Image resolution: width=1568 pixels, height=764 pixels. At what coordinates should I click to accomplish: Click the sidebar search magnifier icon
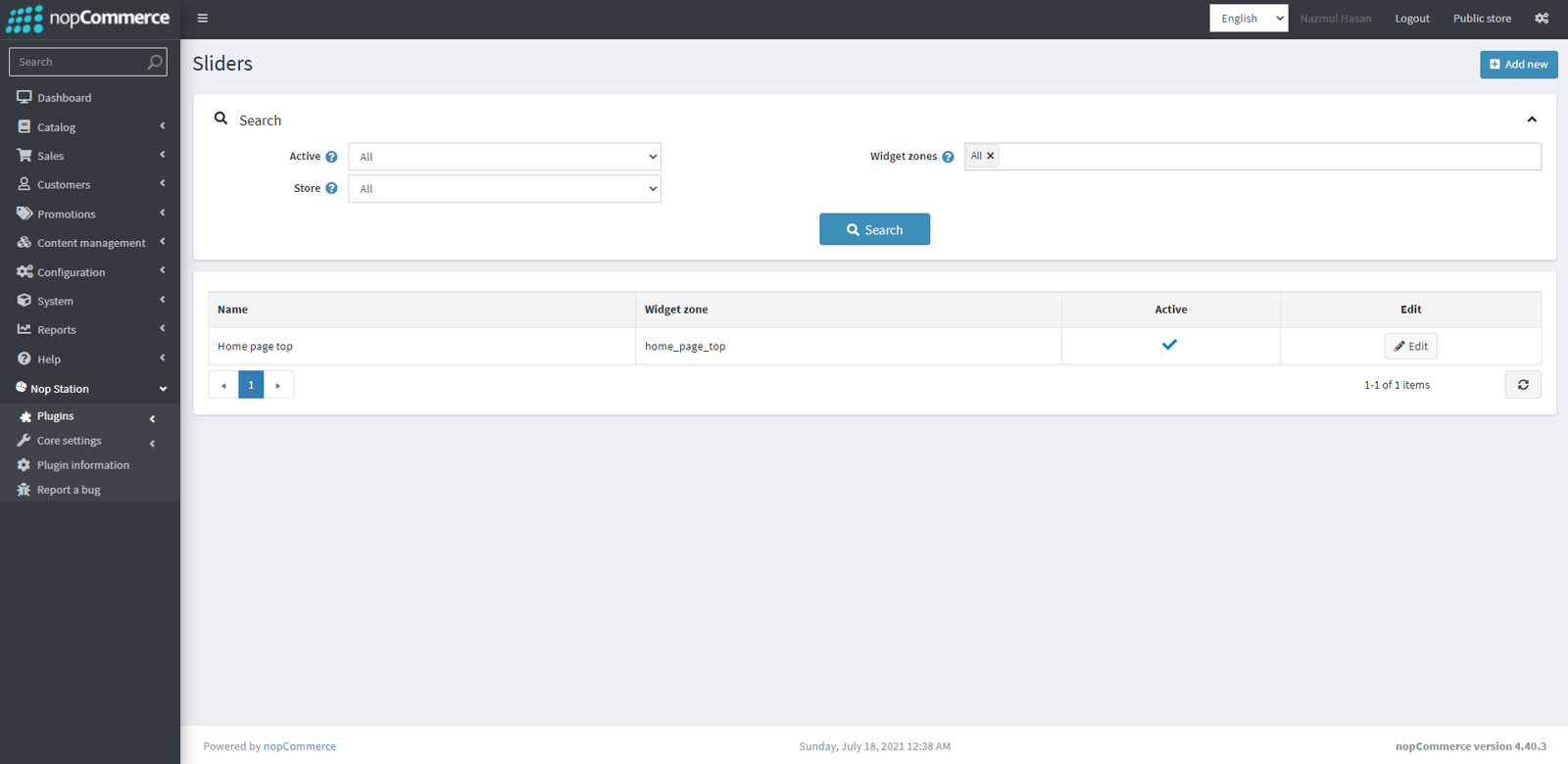pyautogui.click(x=155, y=62)
